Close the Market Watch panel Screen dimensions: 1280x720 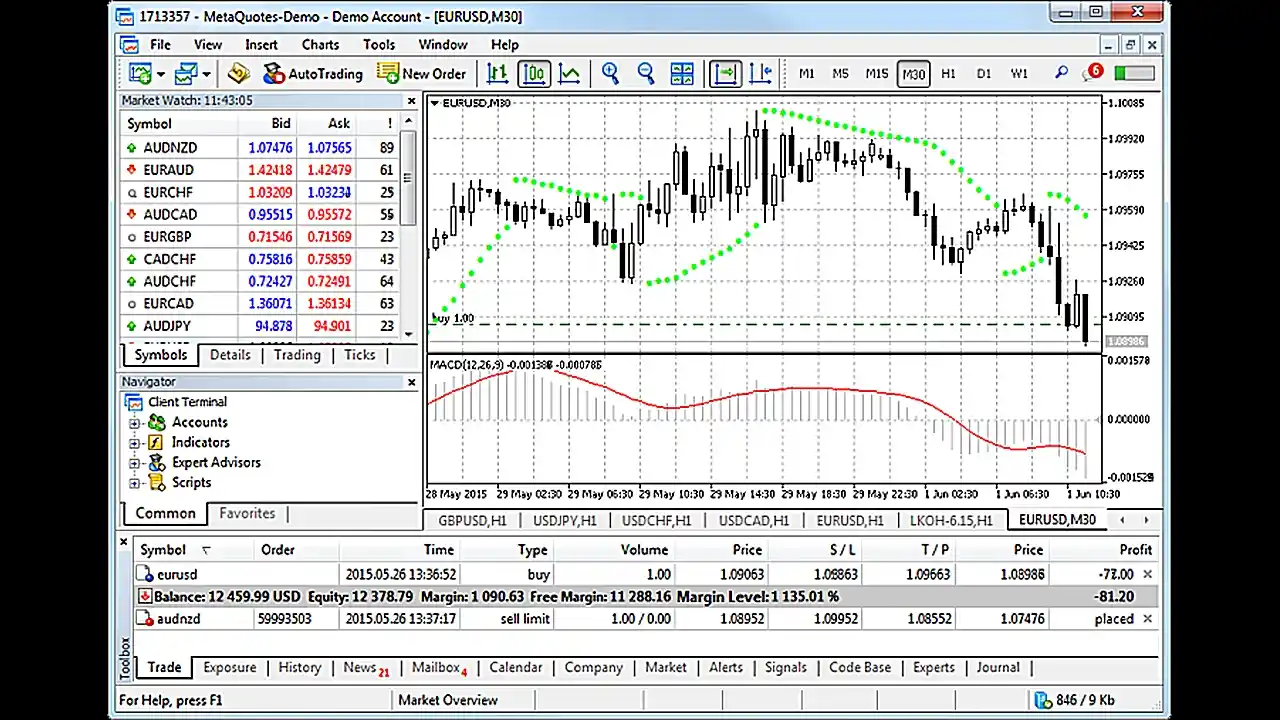411,101
